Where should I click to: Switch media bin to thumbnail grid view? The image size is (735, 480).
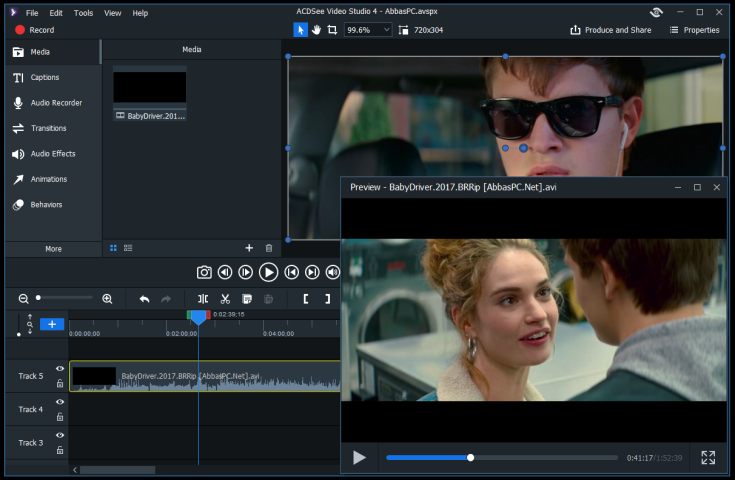tap(113, 248)
